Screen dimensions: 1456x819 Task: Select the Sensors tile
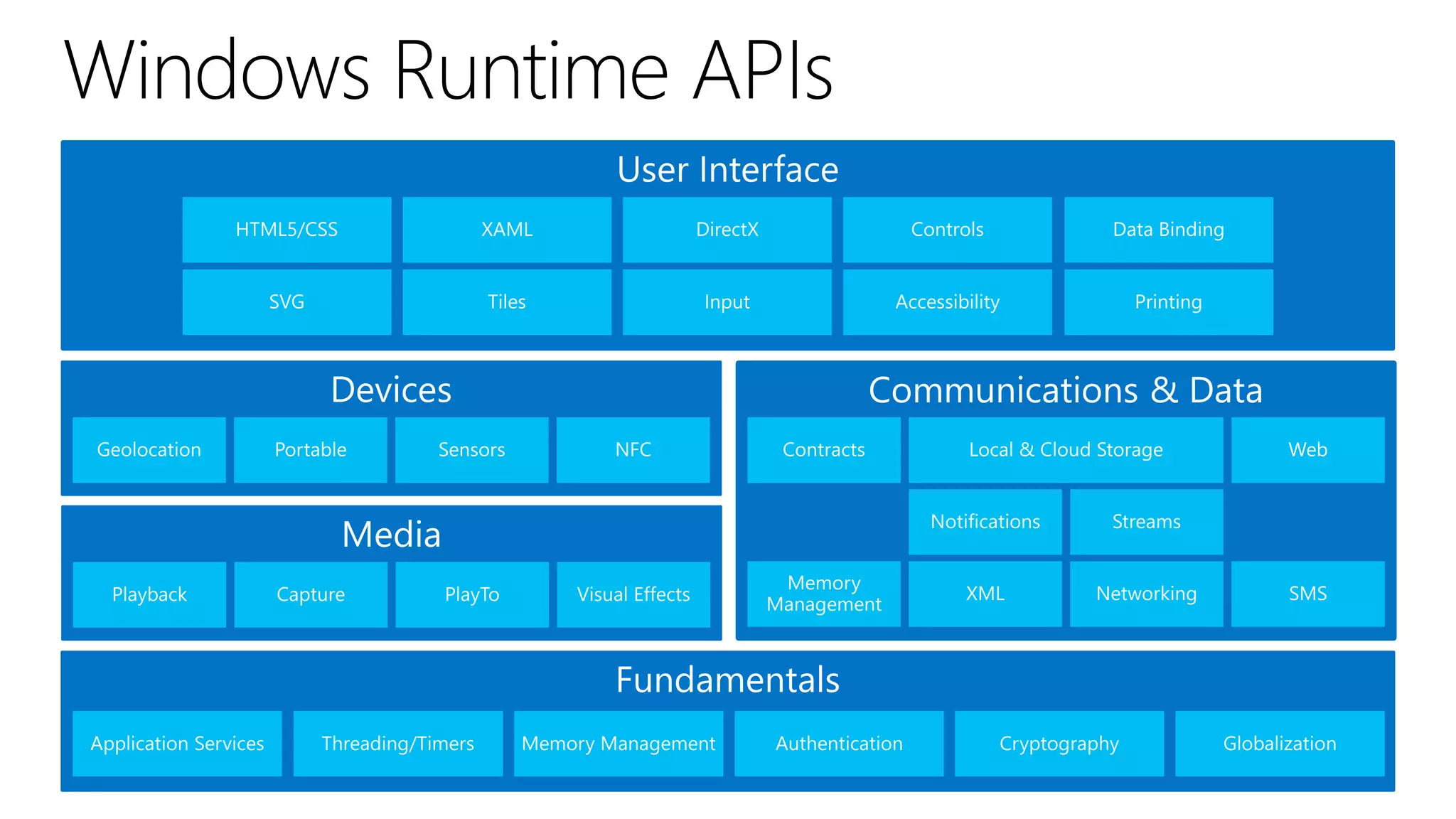[x=471, y=450]
